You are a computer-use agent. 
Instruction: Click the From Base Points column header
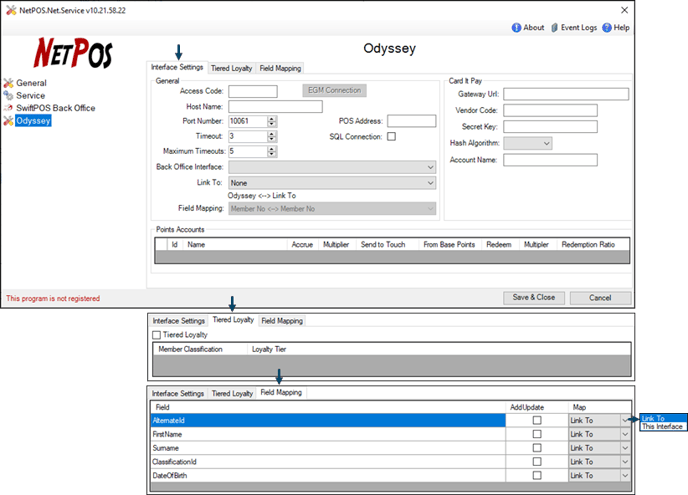click(x=449, y=244)
